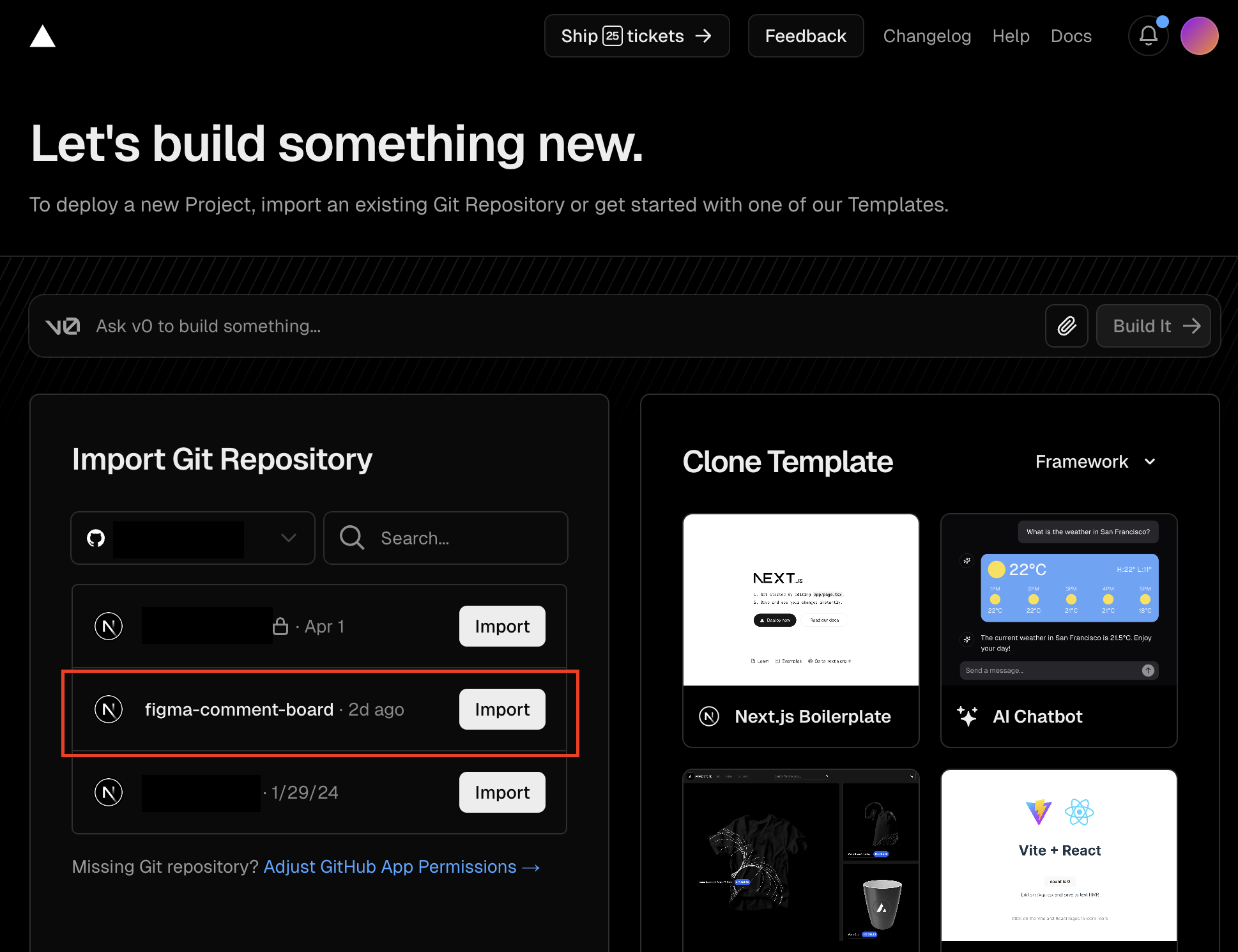Image resolution: width=1238 pixels, height=952 pixels.
Task: Click the v0 logo icon
Action: pos(63,326)
